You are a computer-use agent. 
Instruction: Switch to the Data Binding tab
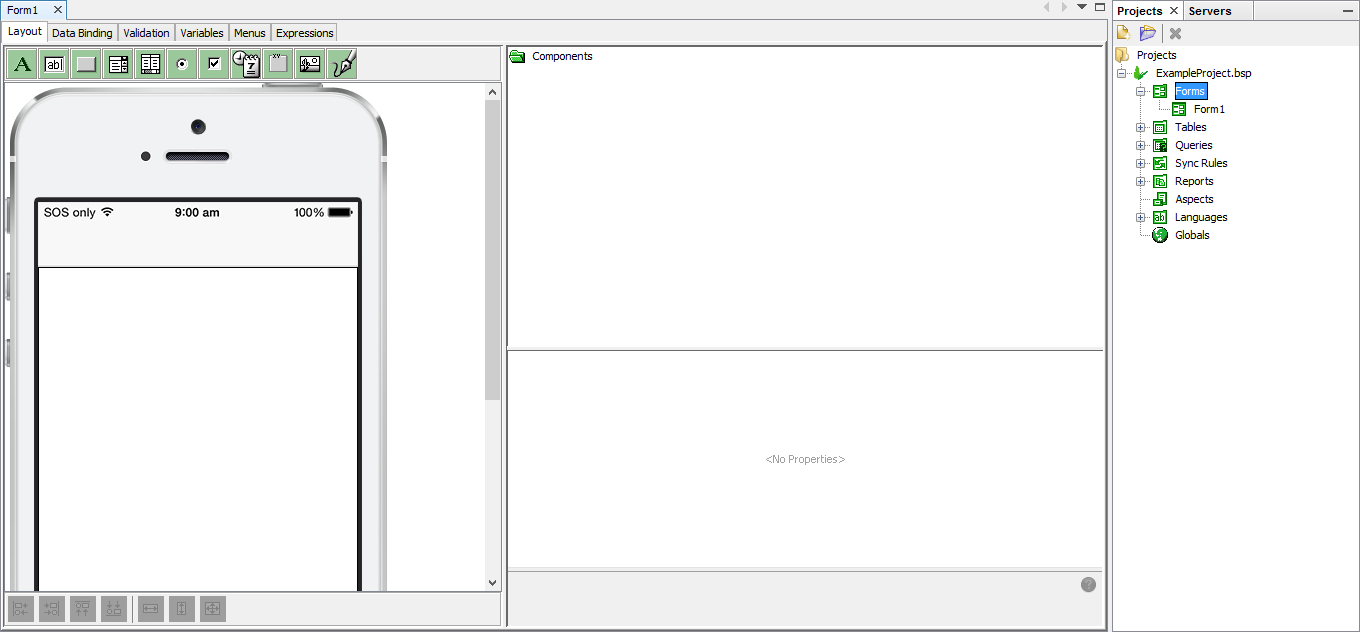coord(82,33)
